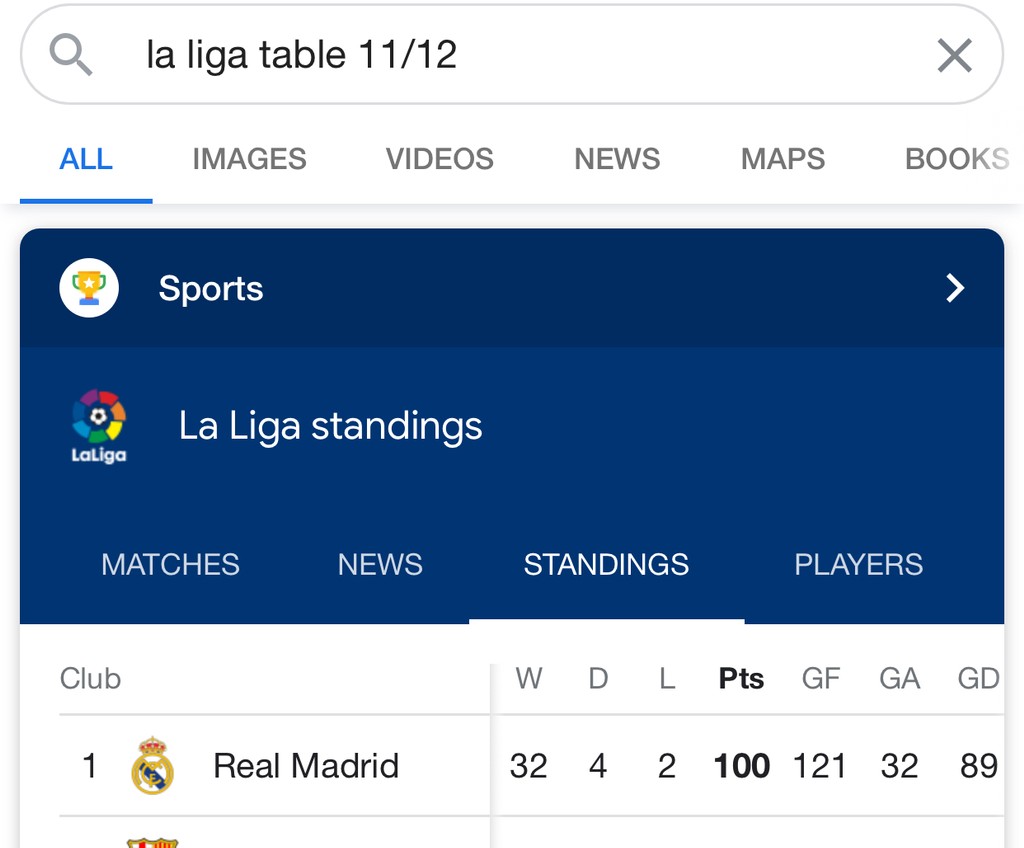Clear the search query with X
The height and width of the screenshot is (848, 1024).
954,56
